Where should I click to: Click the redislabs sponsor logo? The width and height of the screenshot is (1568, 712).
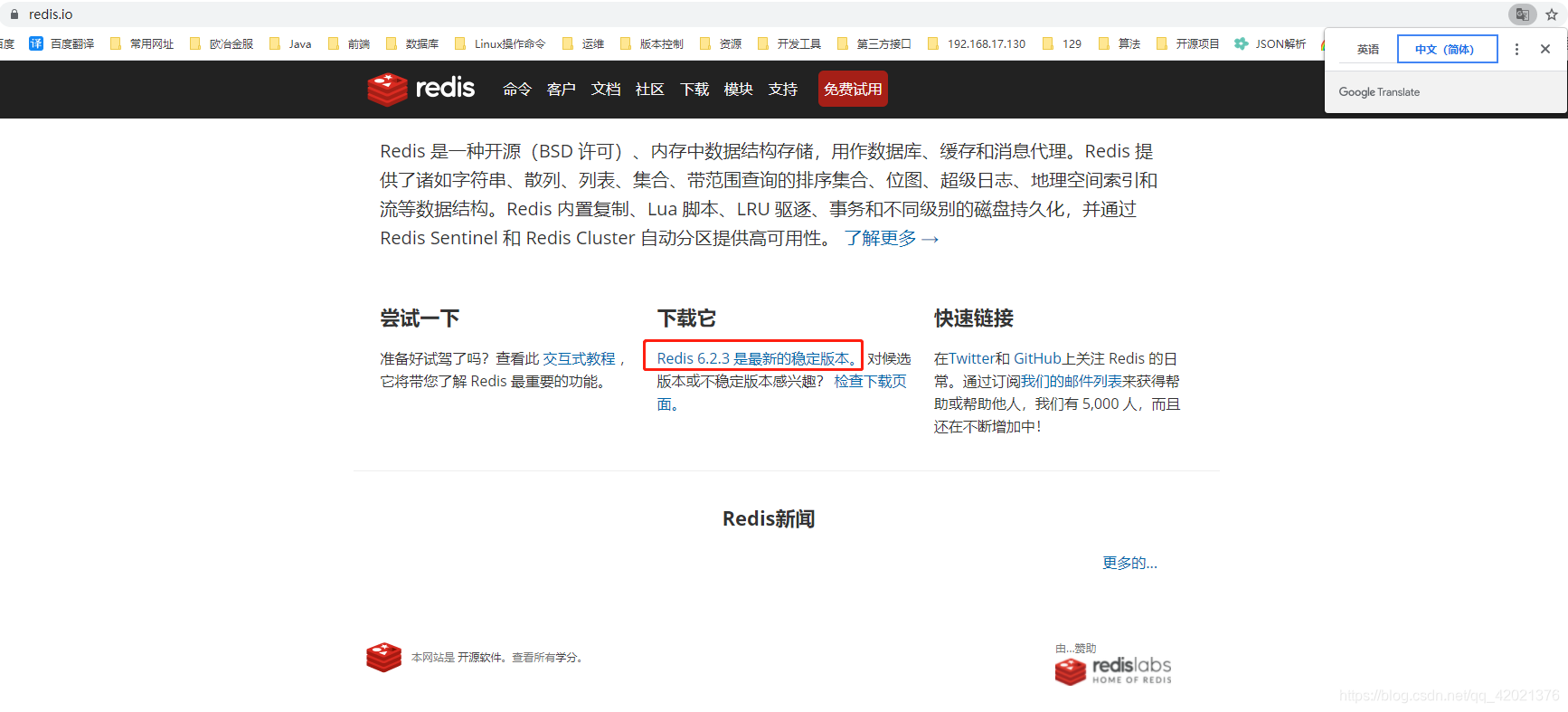[1113, 670]
